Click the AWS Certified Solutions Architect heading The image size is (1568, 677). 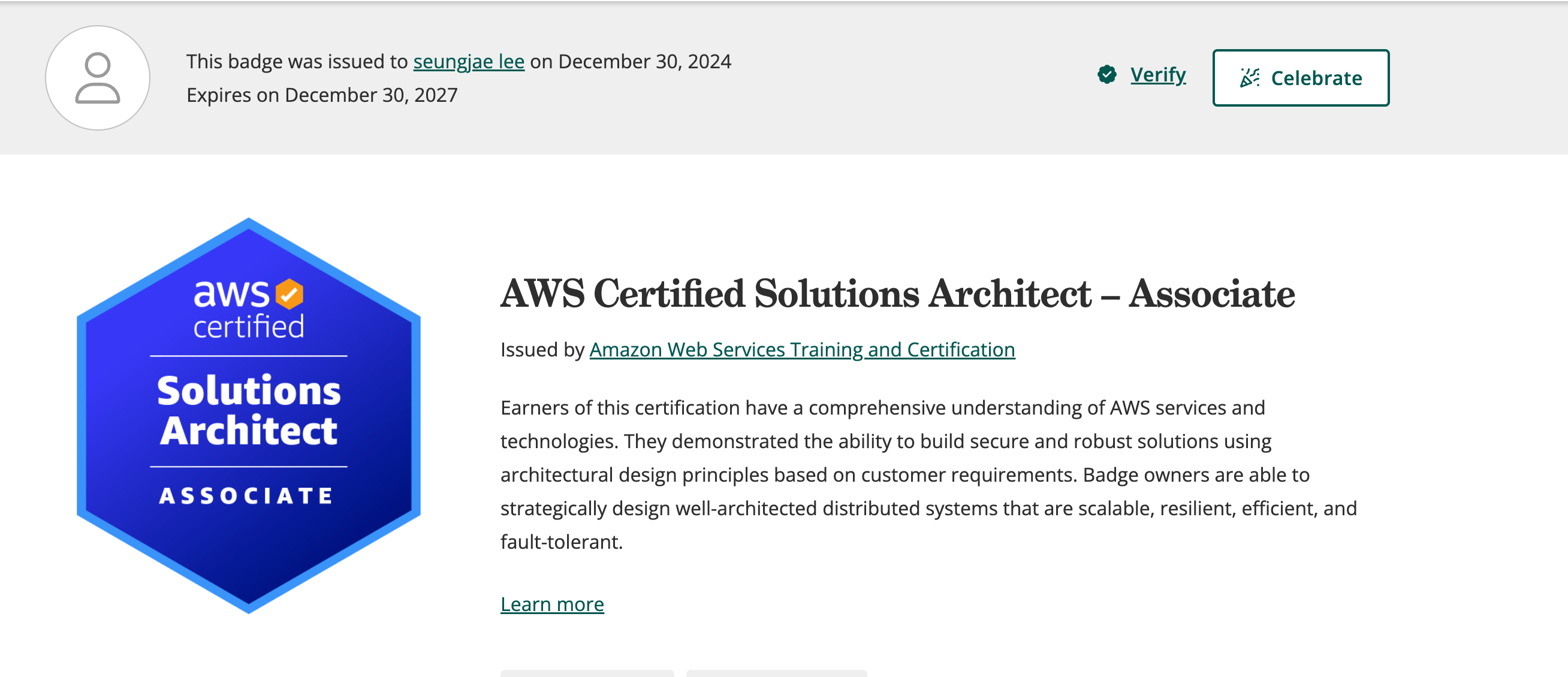pos(897,294)
